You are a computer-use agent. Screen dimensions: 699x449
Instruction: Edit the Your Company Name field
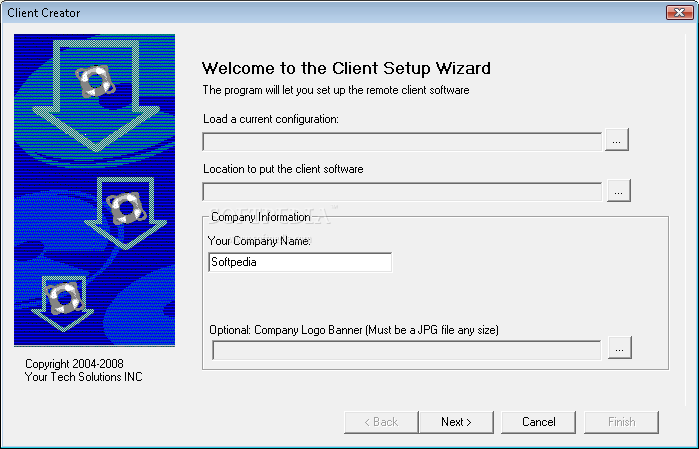coord(300,262)
